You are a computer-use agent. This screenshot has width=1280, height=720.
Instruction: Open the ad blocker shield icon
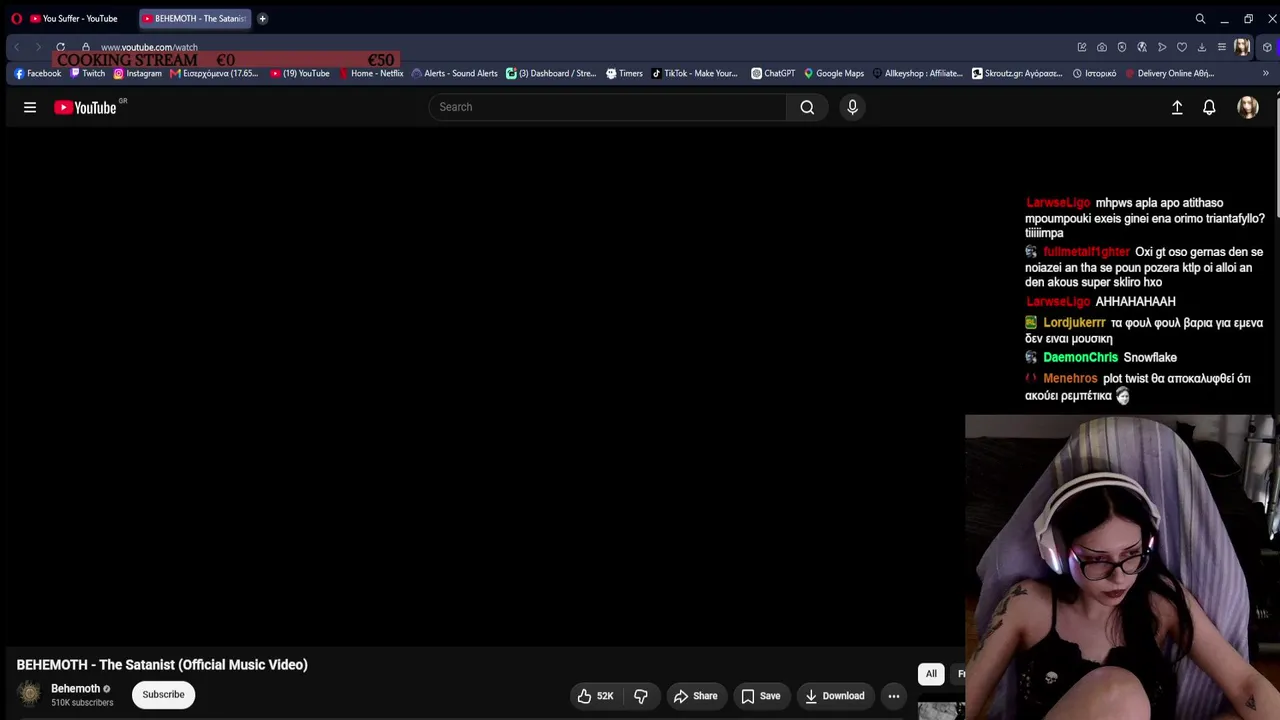1122,47
